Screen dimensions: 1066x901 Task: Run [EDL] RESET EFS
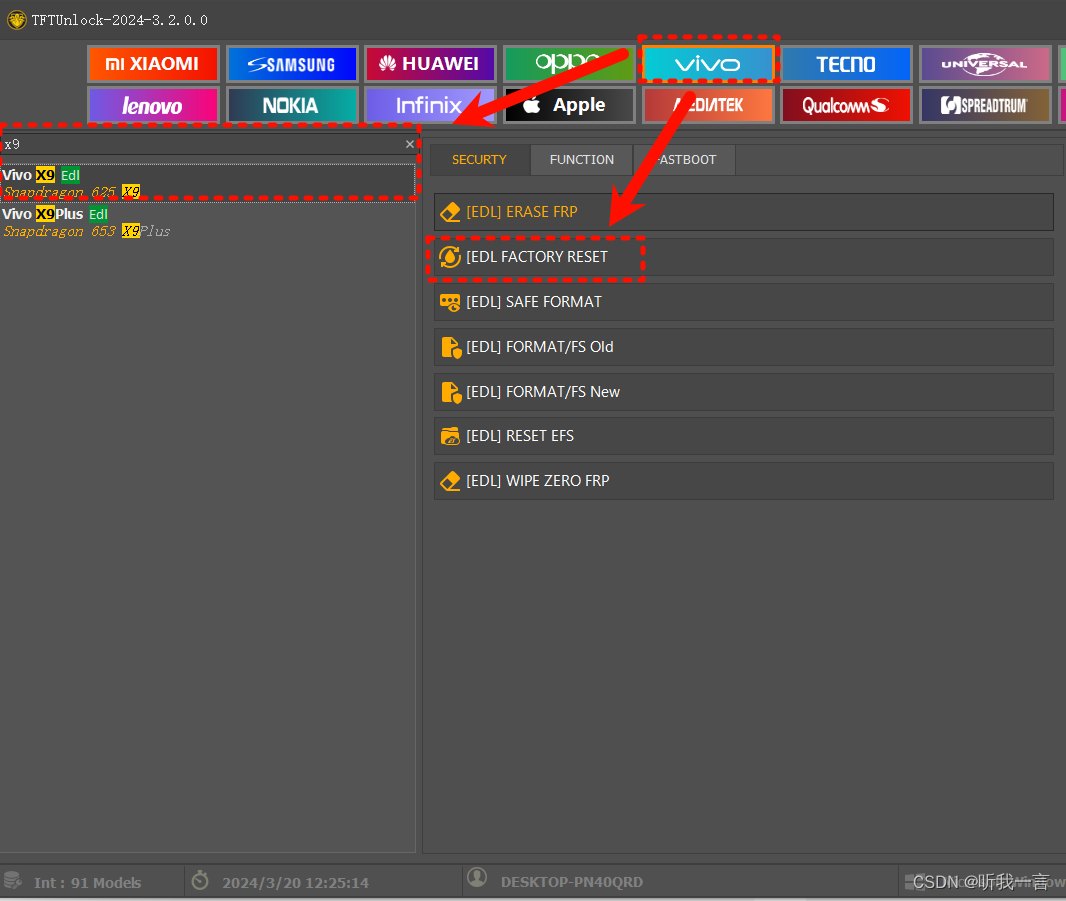tap(744, 436)
